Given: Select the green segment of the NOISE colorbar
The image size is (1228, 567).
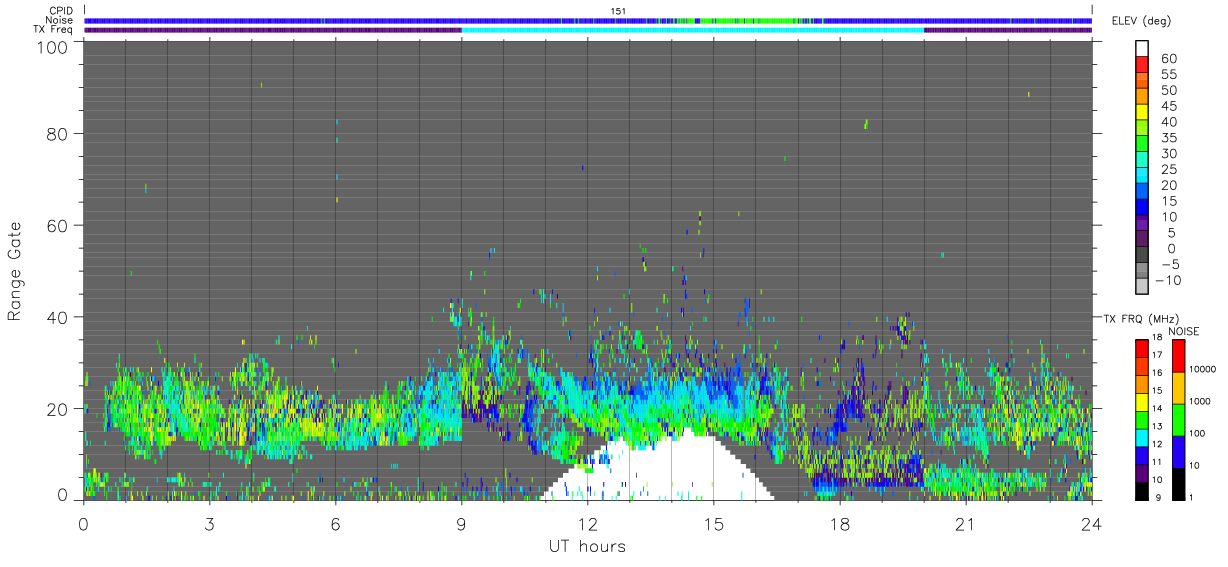Looking at the screenshot, I should click(1177, 419).
